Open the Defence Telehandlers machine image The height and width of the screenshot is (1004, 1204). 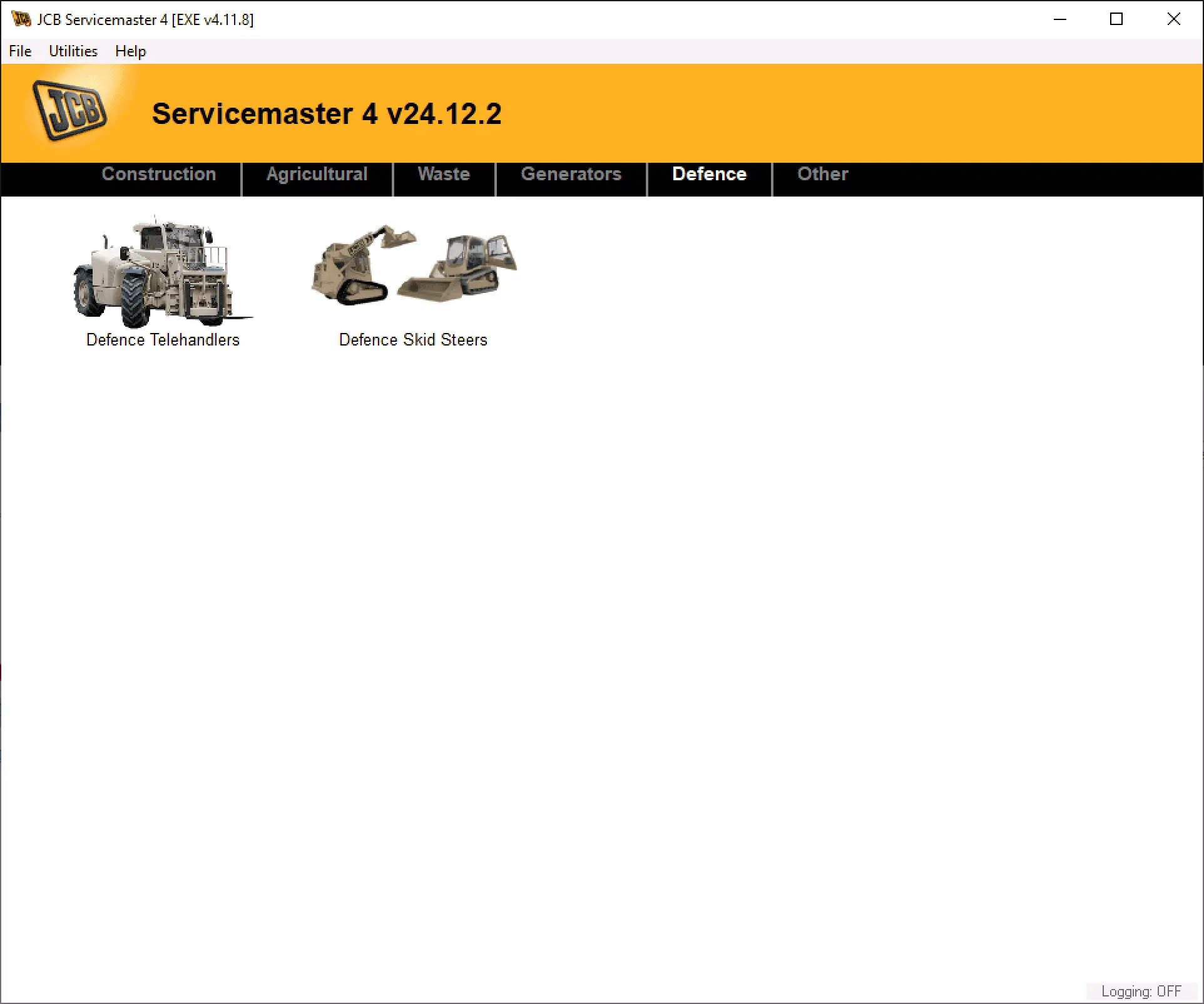163,272
